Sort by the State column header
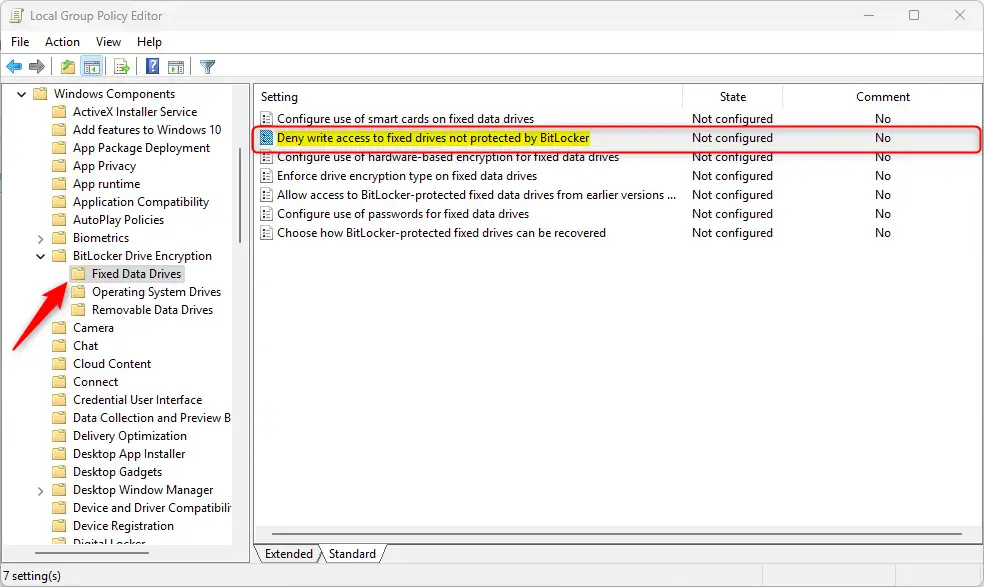 coord(732,97)
